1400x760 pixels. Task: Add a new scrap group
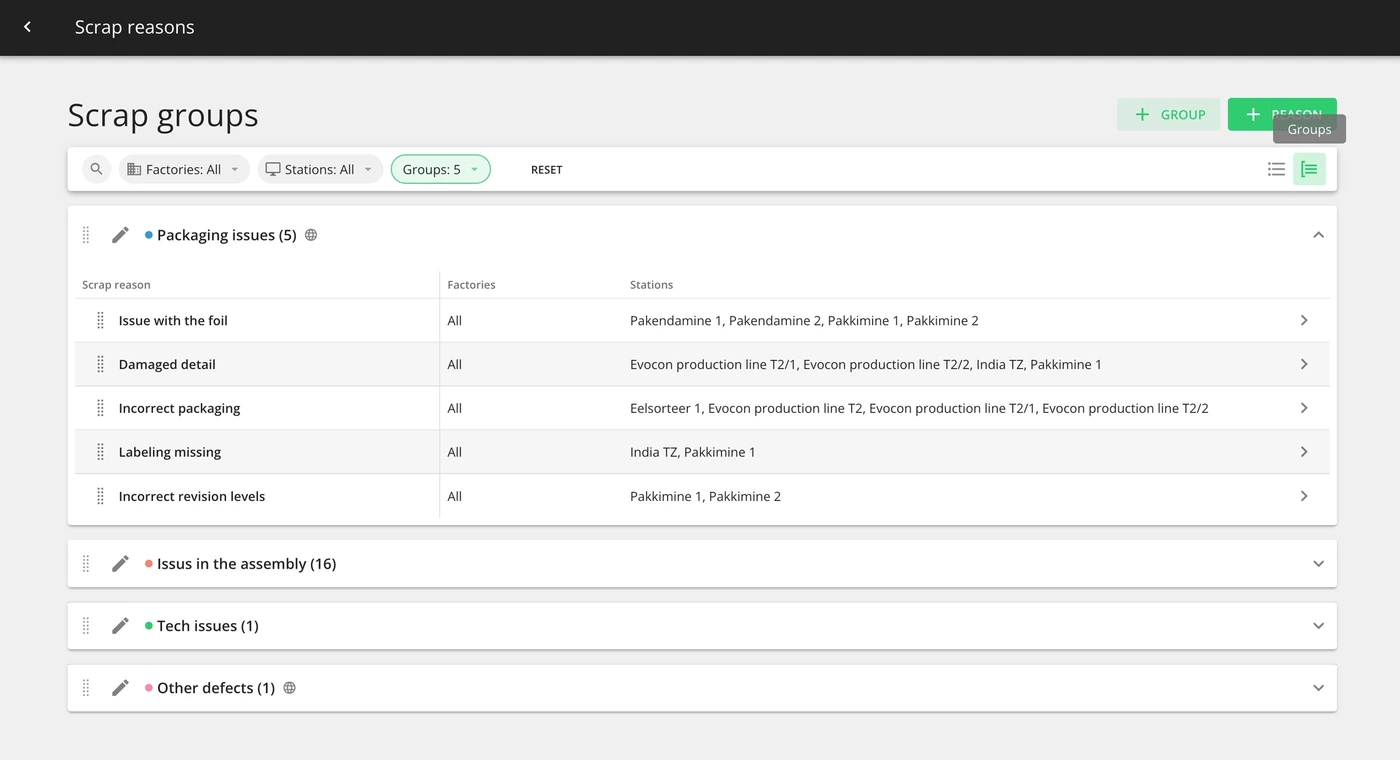[1168, 114]
